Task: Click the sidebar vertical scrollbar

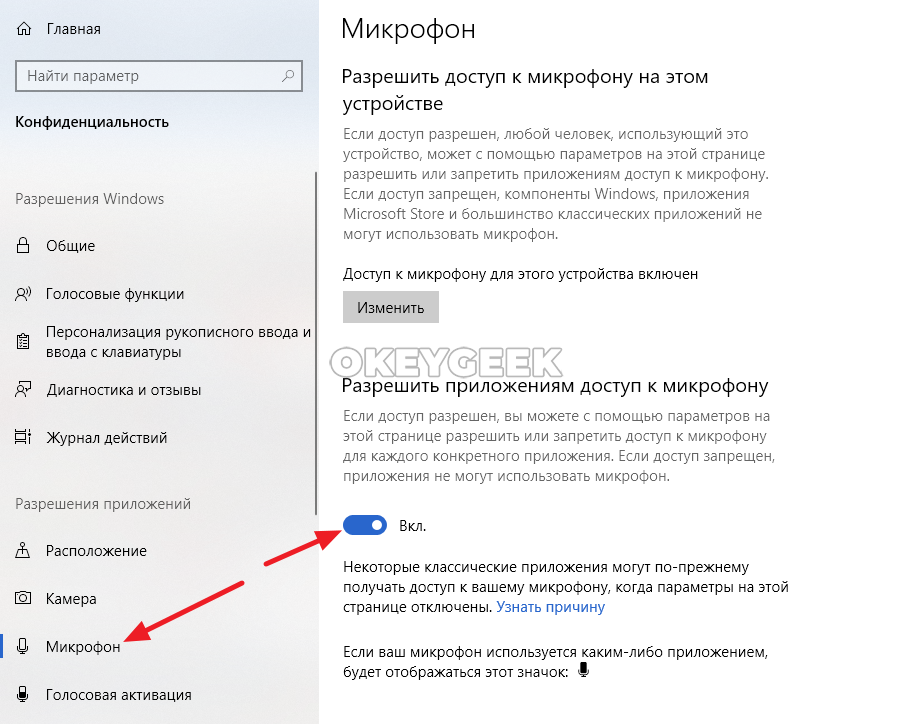Action: coord(316,343)
